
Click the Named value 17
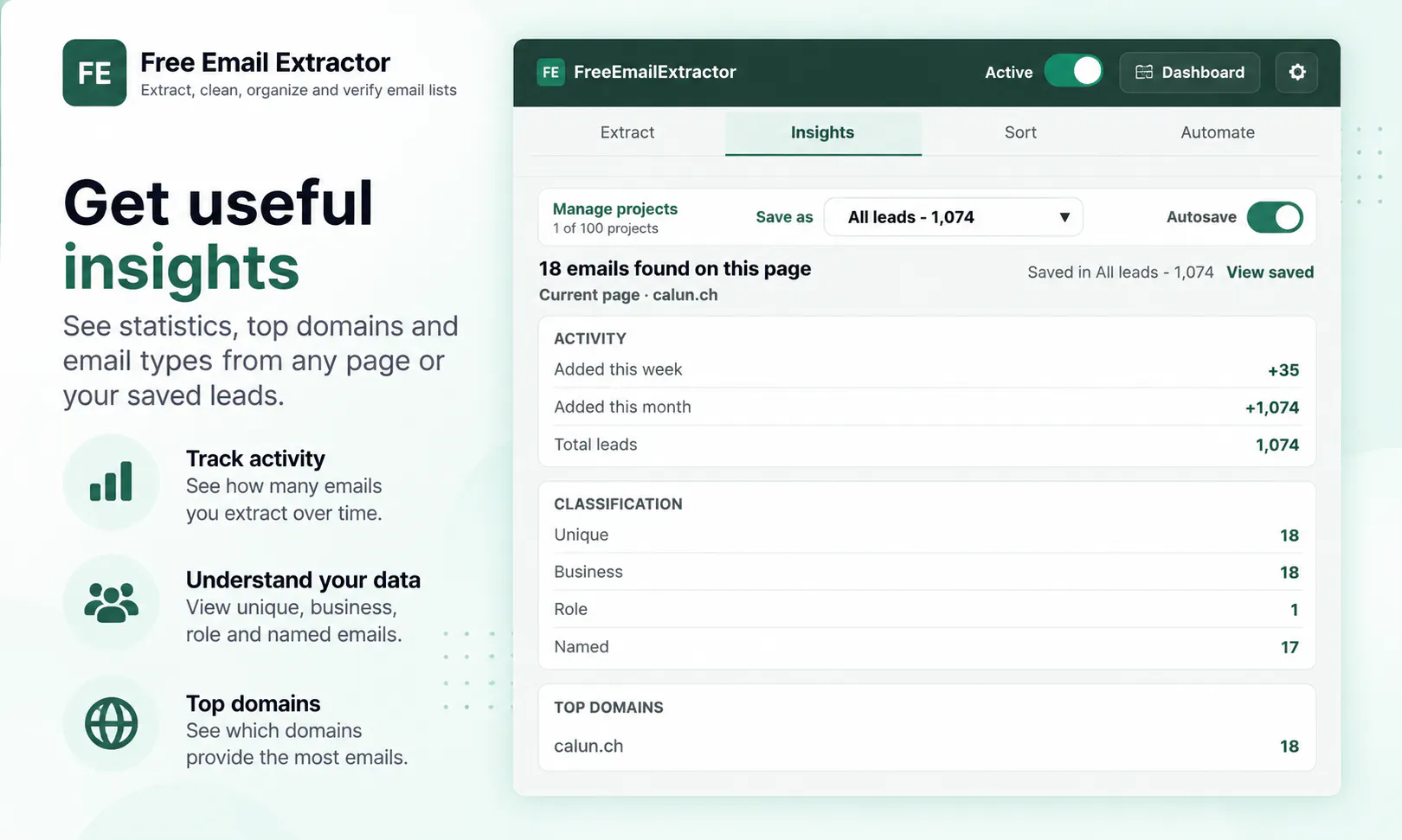[1289, 647]
